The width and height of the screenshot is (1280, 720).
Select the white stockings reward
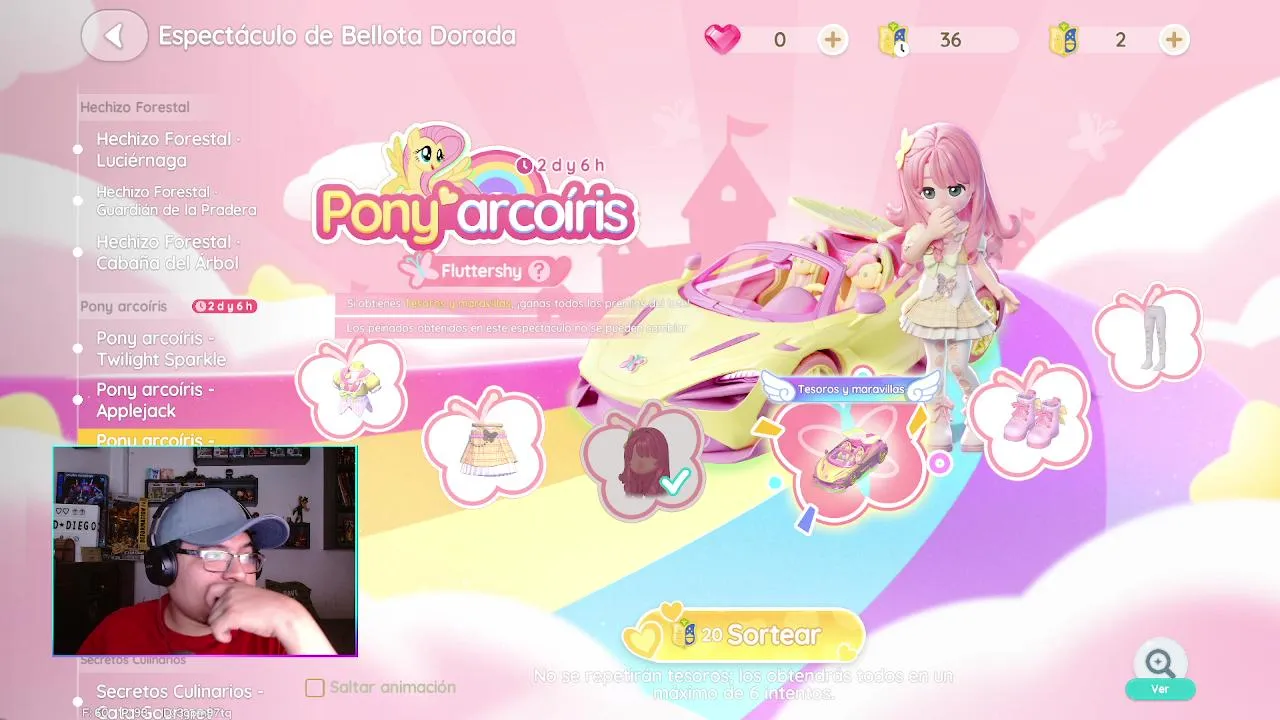pos(1147,335)
